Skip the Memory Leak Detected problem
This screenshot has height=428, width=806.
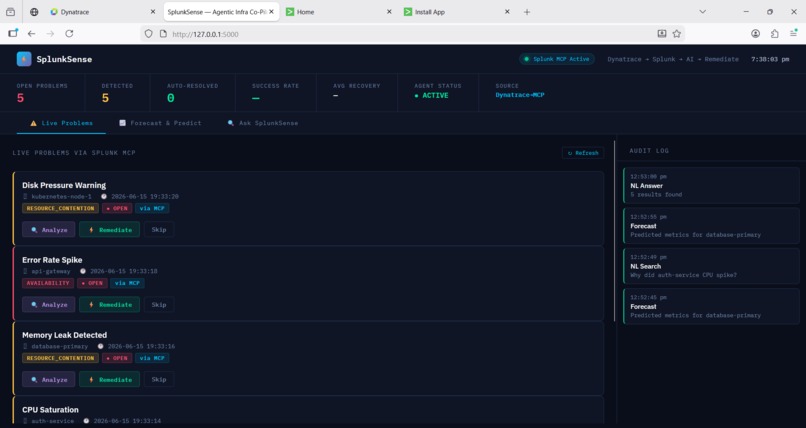(x=159, y=379)
